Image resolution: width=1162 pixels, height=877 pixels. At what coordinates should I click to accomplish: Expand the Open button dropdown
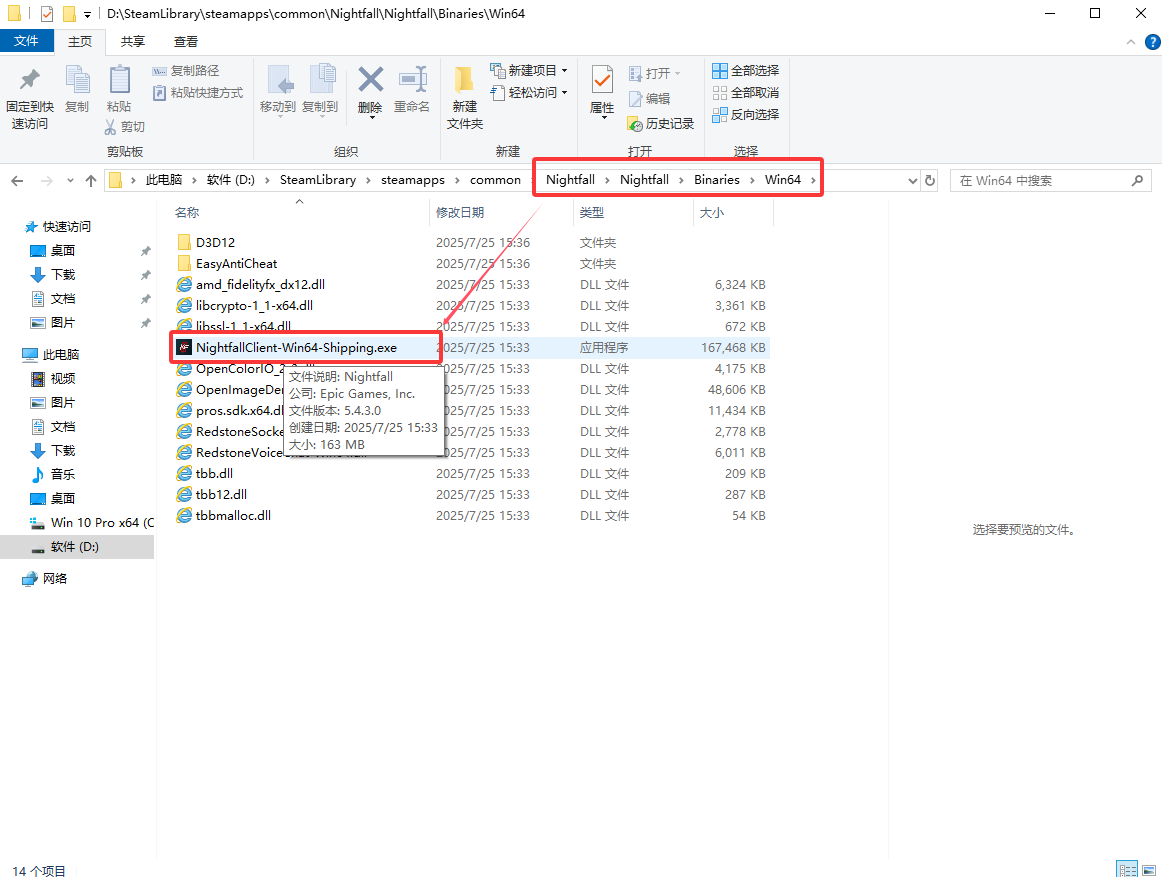pos(677,73)
